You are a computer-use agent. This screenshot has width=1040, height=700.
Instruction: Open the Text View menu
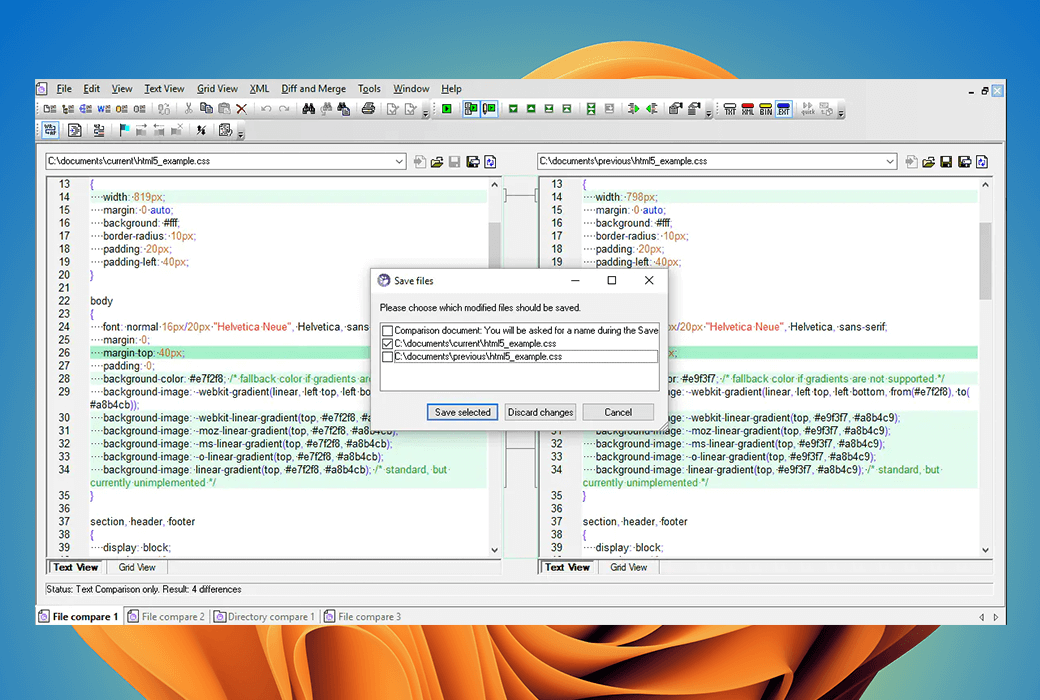click(x=164, y=89)
